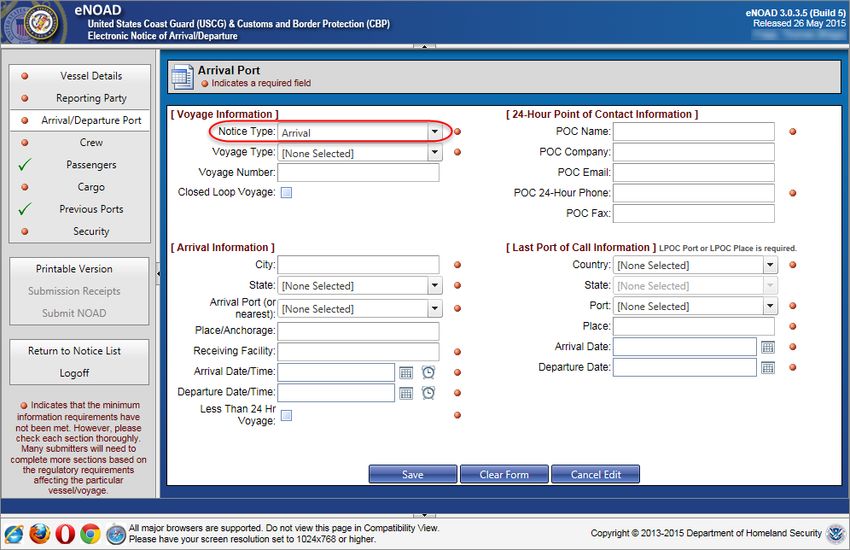Viewport: 850px width, 550px height.
Task: Click the Voyage Number input field
Action: (358, 173)
